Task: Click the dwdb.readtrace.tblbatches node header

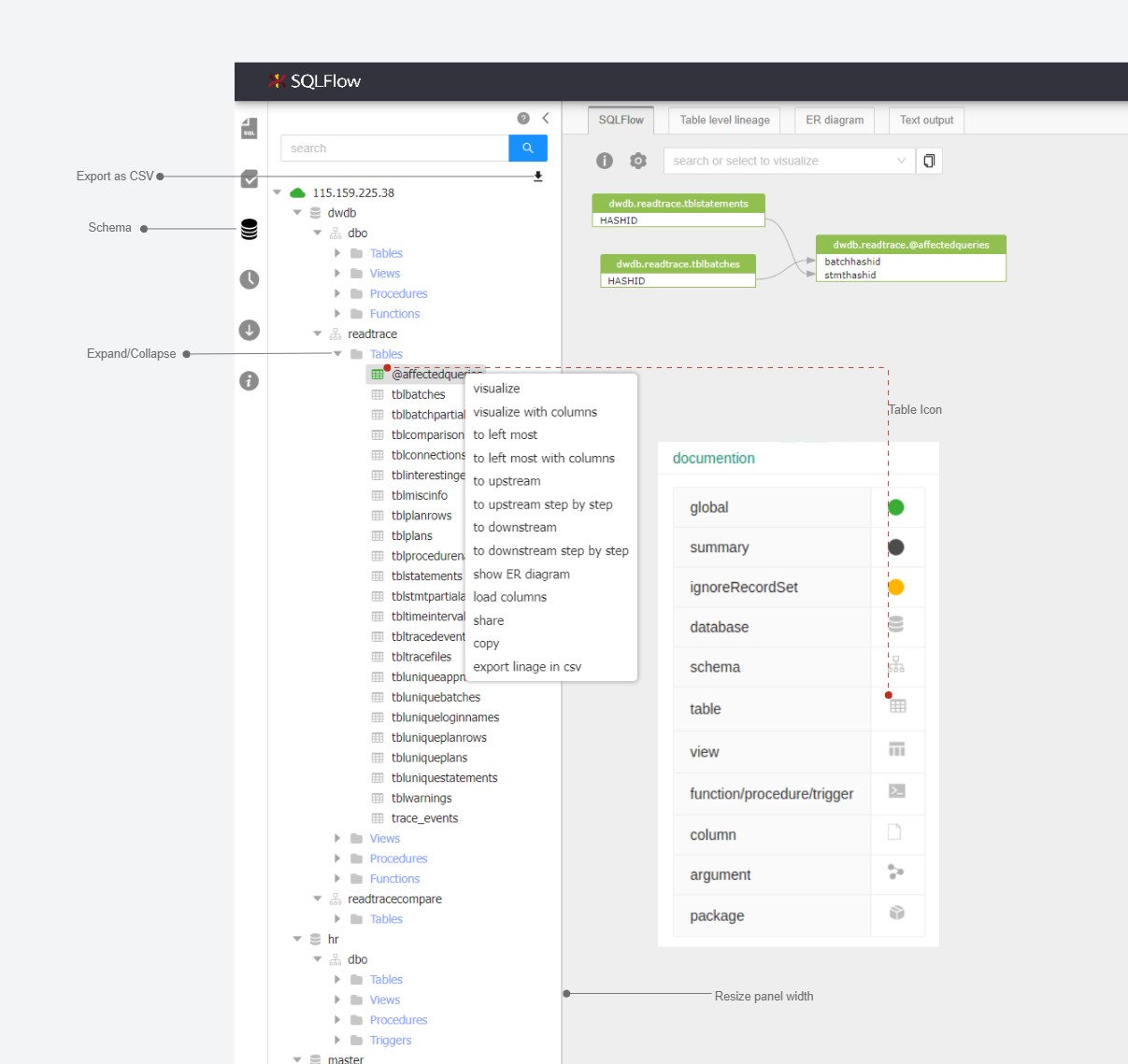Action: coord(678,264)
